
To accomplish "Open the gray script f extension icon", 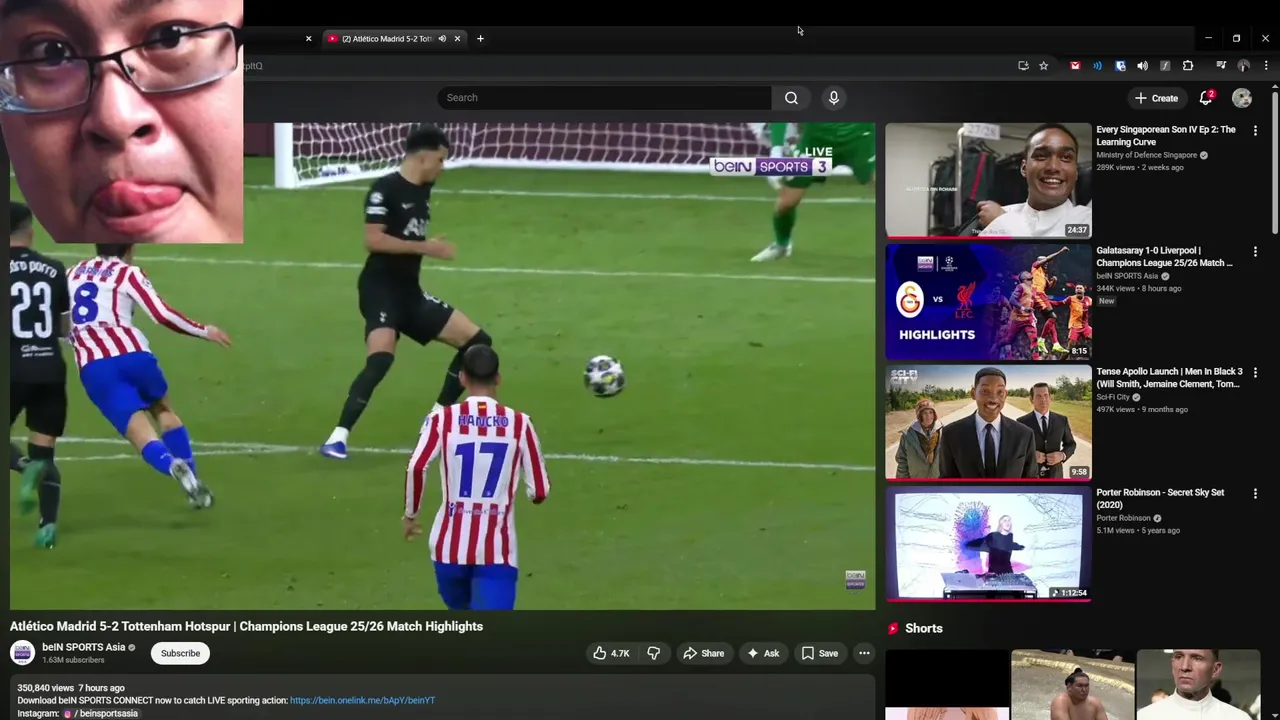I will click(1165, 66).
